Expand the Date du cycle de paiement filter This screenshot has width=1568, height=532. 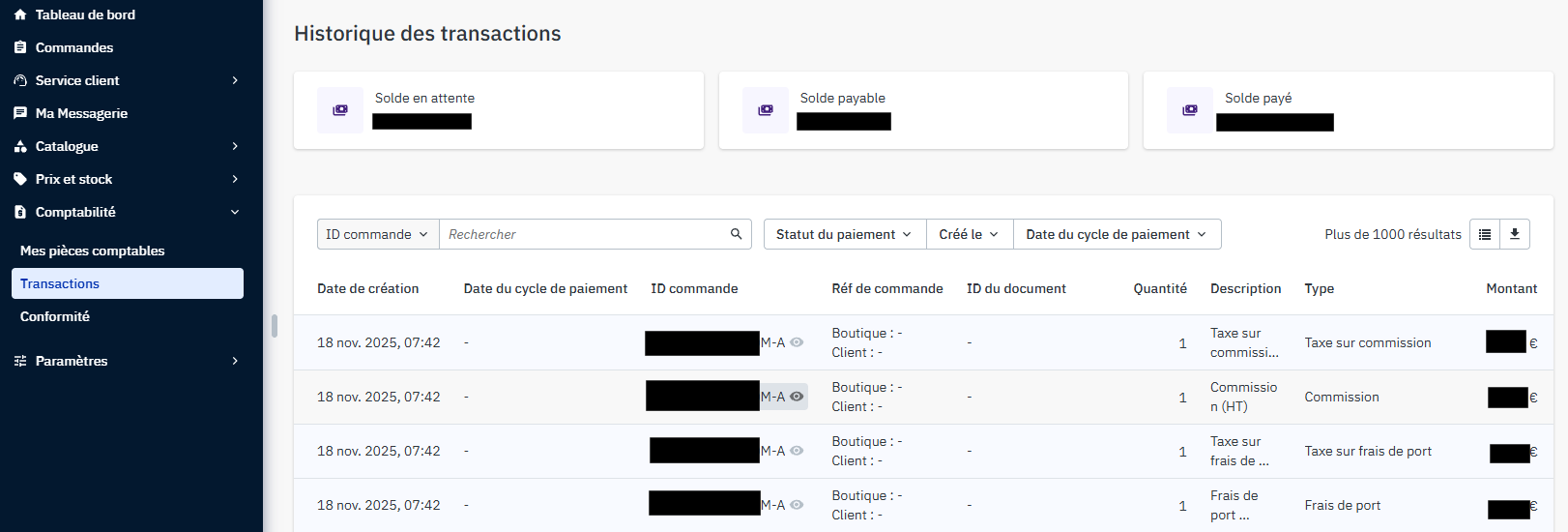tap(1116, 234)
